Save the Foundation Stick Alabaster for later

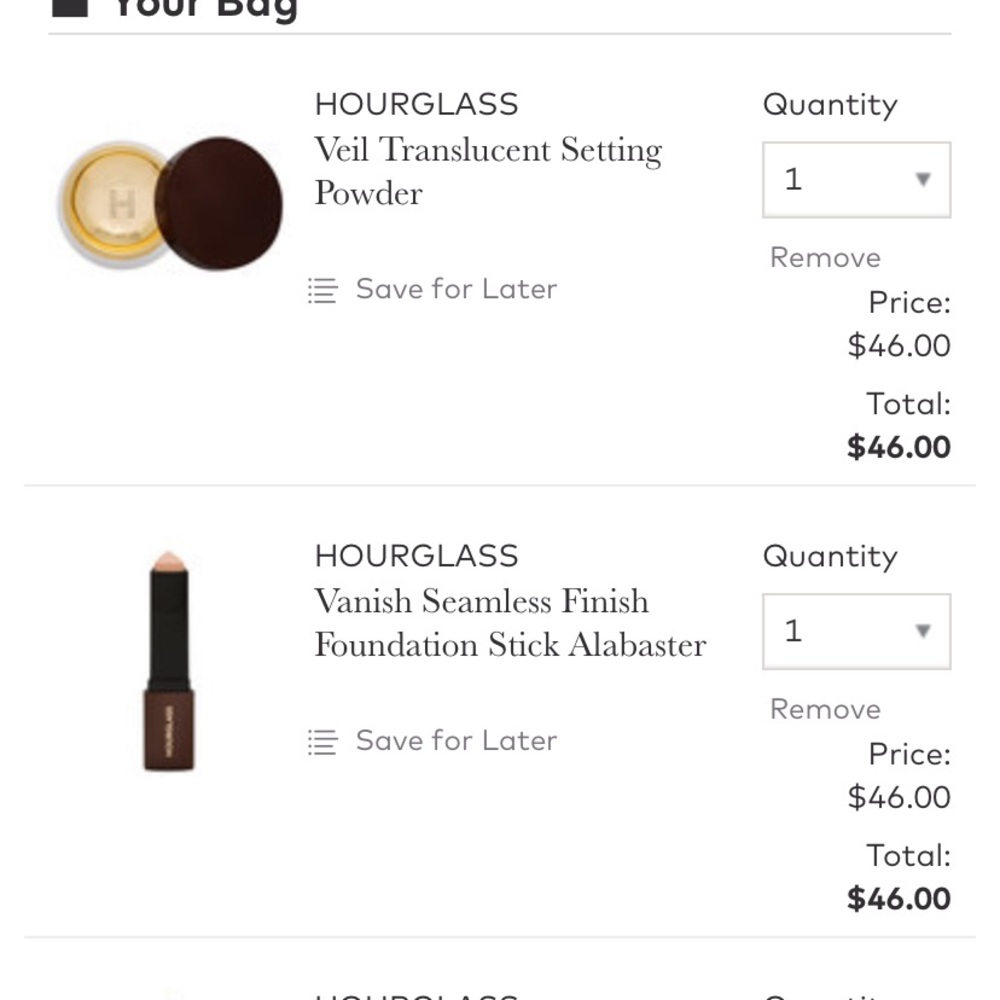pyautogui.click(x=456, y=741)
